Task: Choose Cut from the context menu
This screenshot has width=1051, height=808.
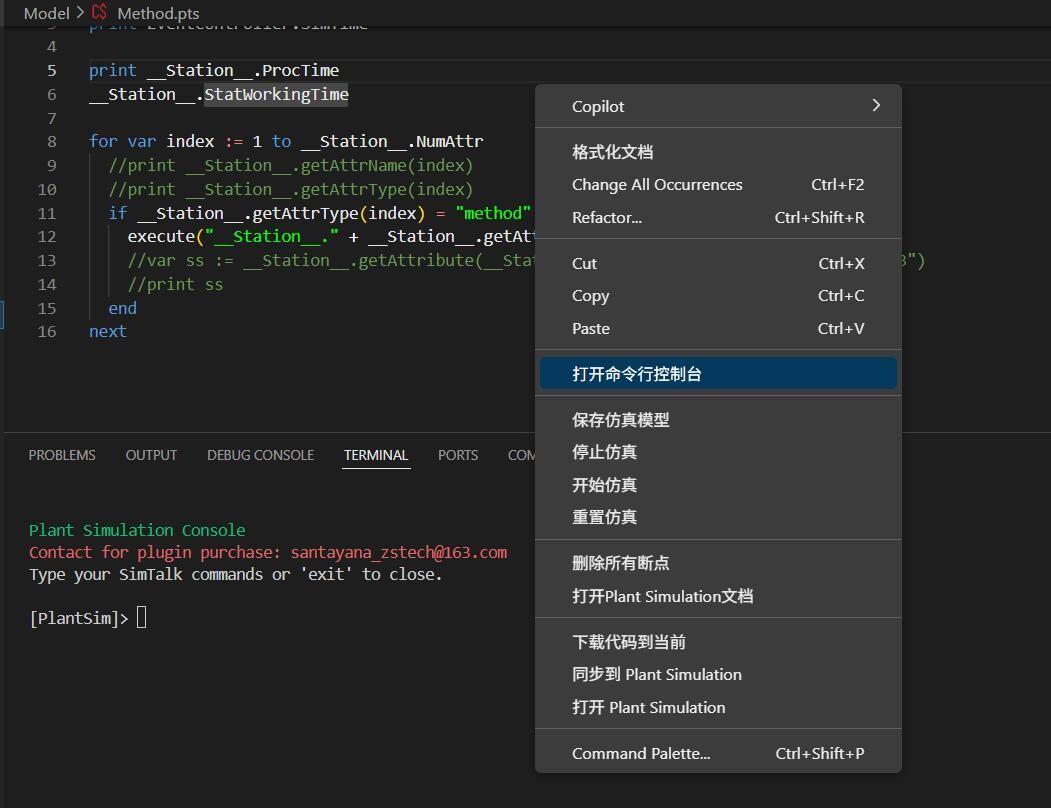Action: (584, 263)
